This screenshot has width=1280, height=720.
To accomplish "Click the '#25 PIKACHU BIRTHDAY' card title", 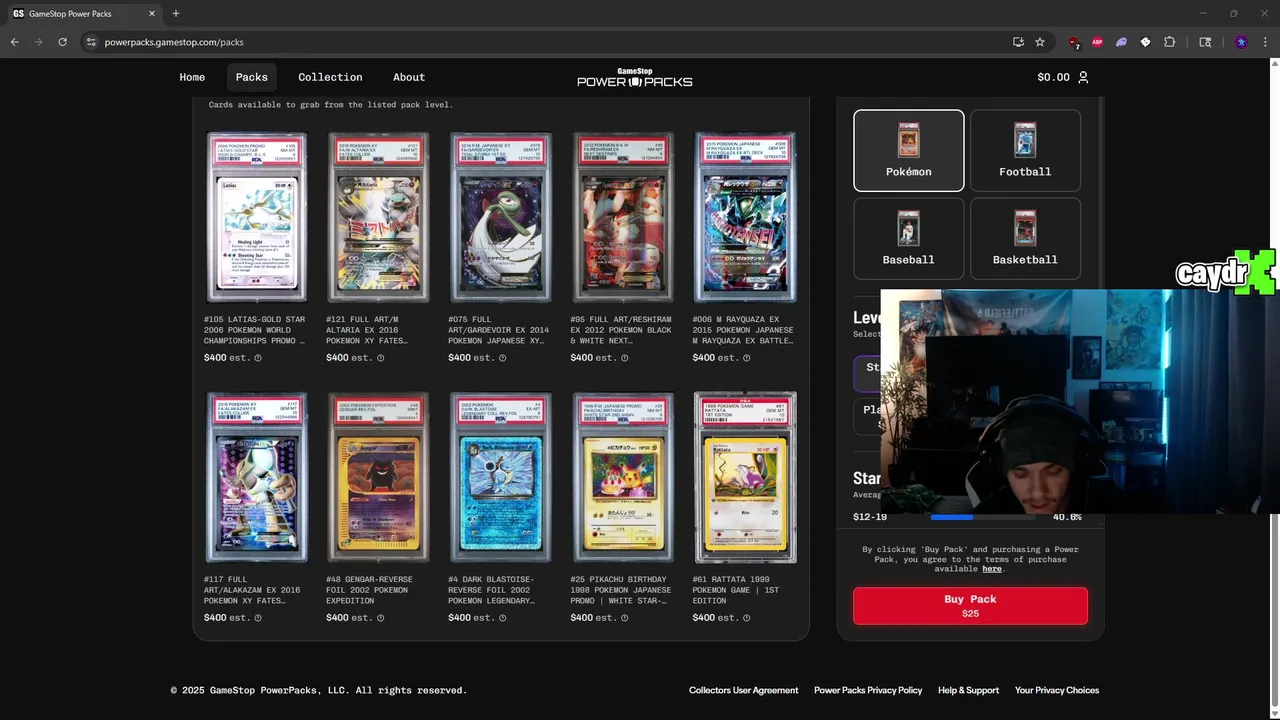I will (621, 590).
